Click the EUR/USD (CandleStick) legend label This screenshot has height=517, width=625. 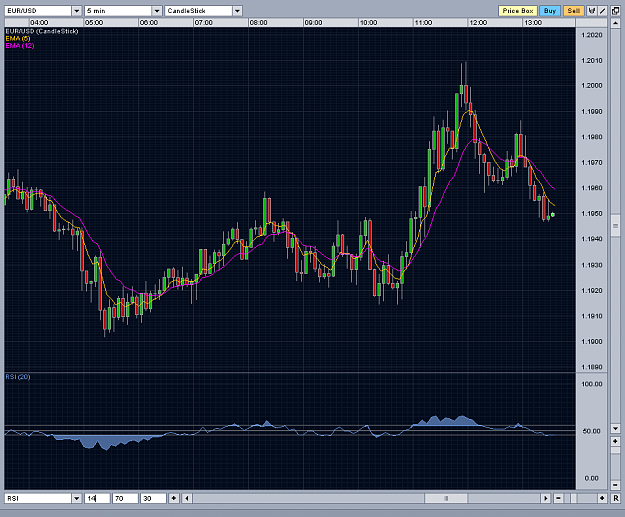(x=42, y=31)
